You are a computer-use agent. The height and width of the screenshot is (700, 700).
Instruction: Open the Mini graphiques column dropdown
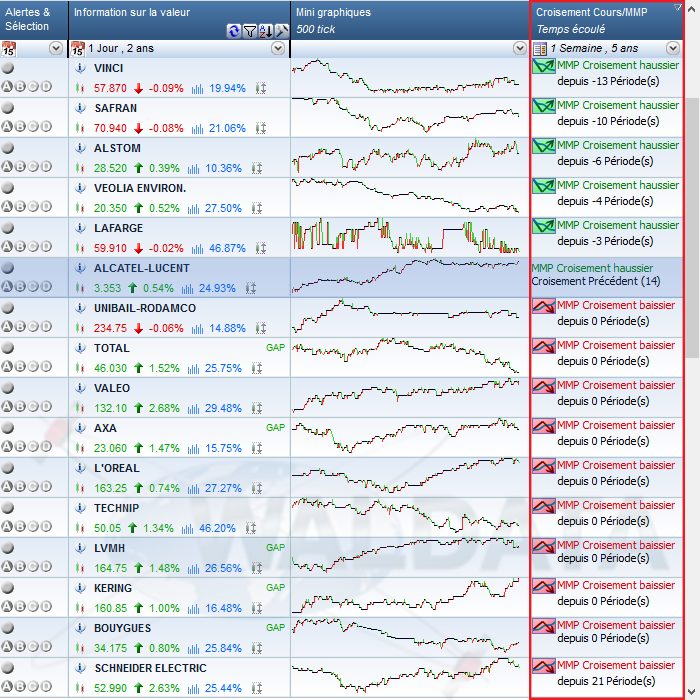coord(520,48)
